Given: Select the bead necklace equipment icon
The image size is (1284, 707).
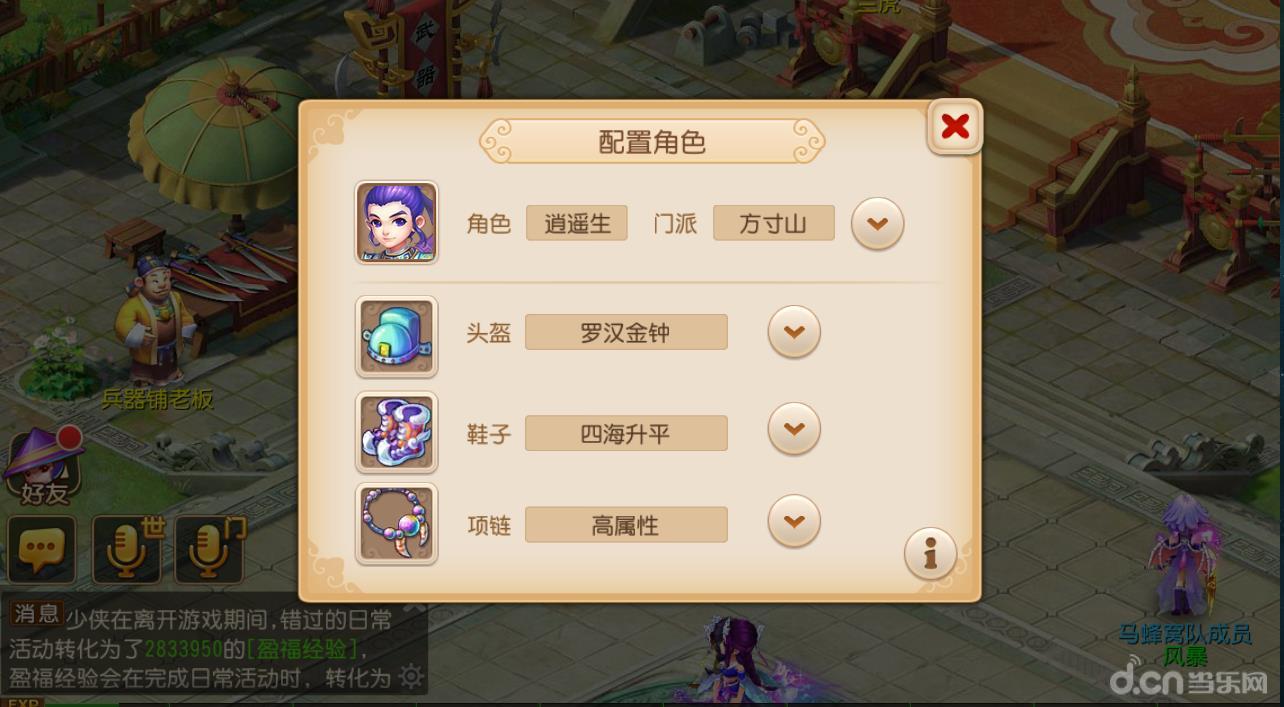Looking at the screenshot, I should coord(396,524).
